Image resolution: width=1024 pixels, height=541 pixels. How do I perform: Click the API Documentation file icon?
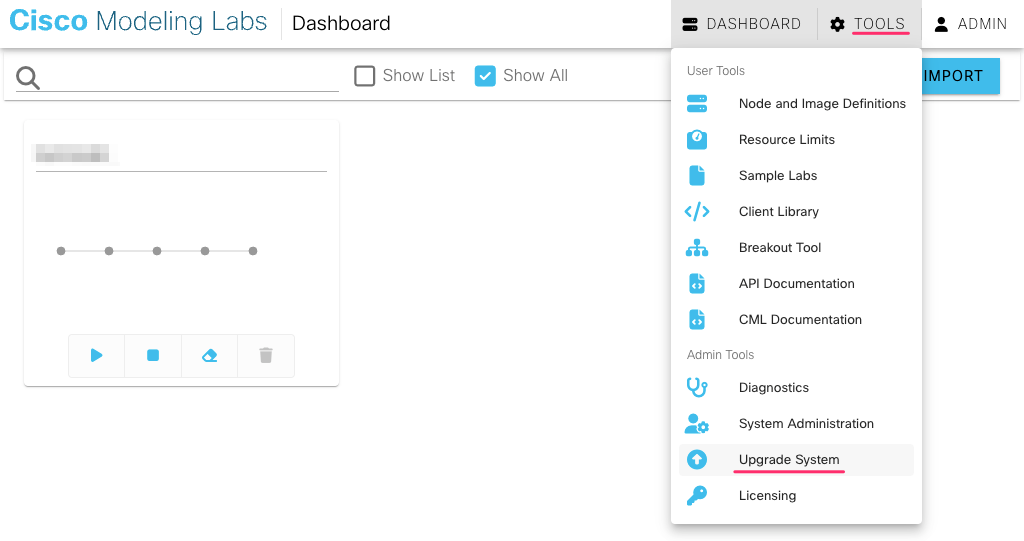697,284
